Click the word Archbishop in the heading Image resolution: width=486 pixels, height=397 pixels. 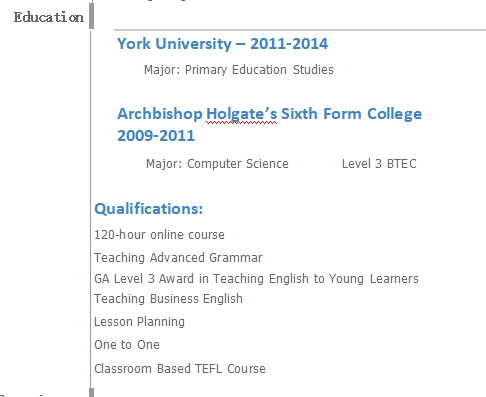[x=160, y=114]
